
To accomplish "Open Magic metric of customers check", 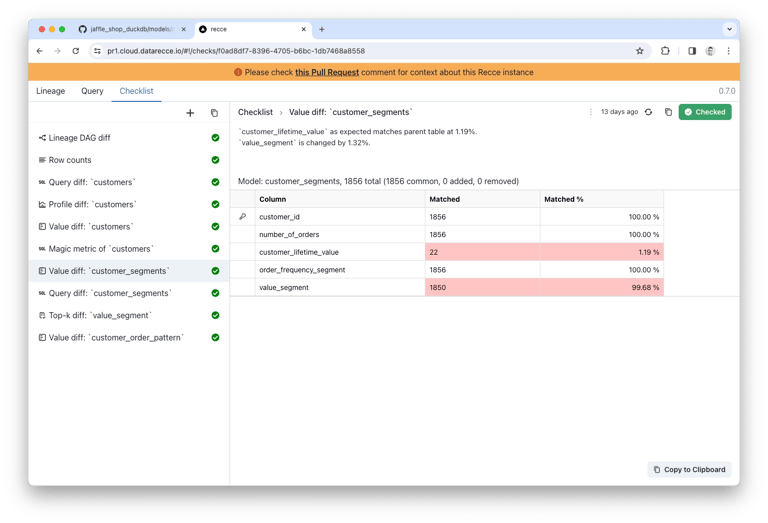I will tap(128, 249).
